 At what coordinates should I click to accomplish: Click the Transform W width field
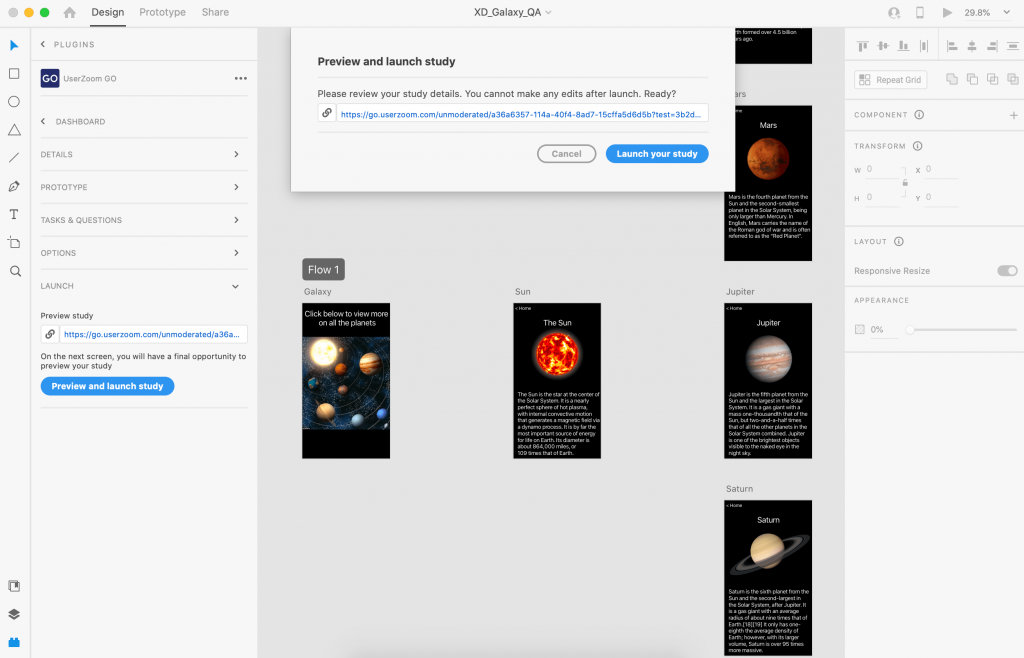(882, 170)
